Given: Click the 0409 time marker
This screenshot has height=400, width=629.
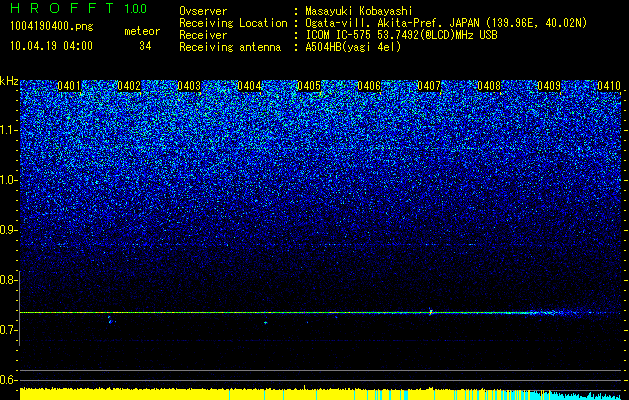Looking at the screenshot, I should pyautogui.click(x=549, y=86).
